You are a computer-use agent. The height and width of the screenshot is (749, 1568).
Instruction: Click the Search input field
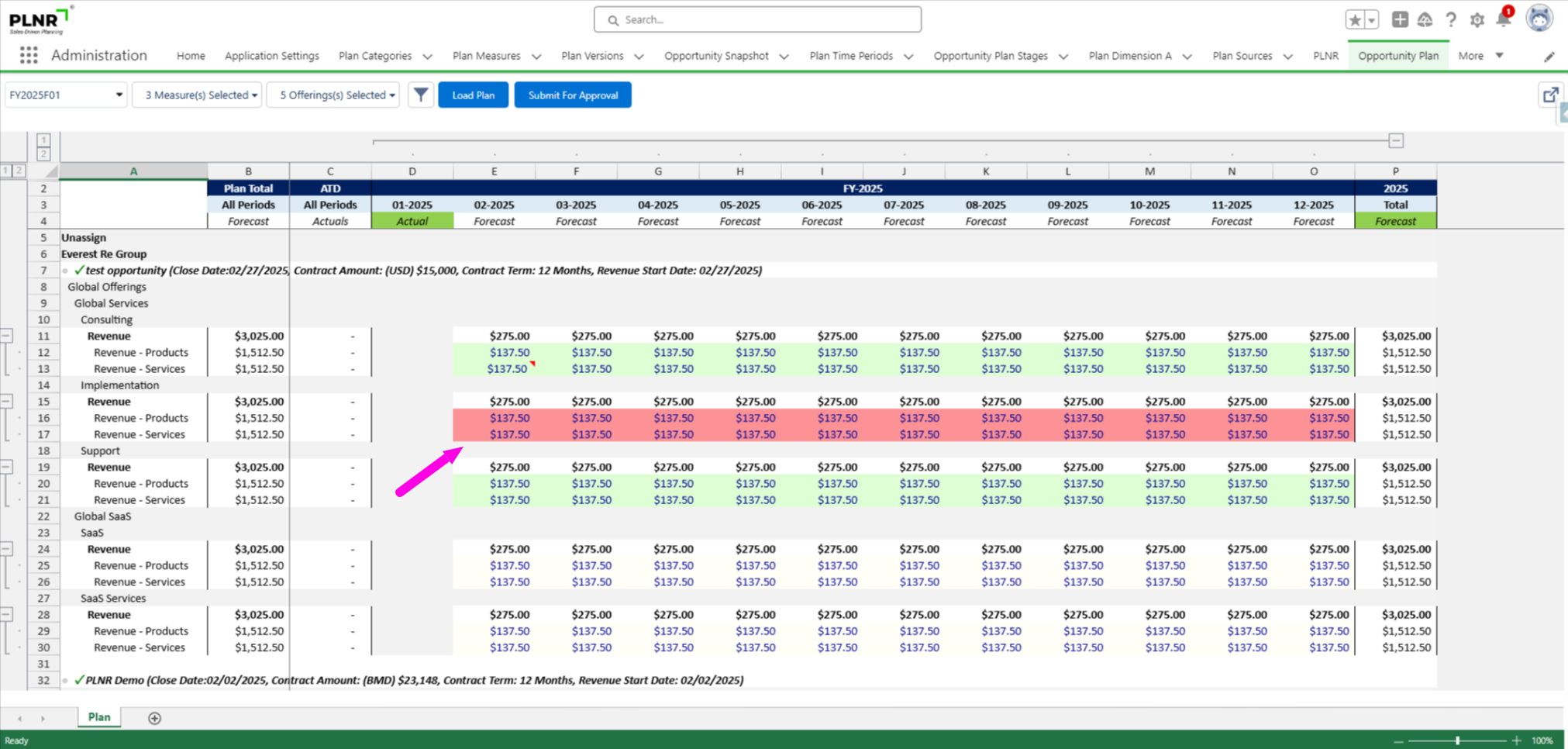[x=757, y=19]
